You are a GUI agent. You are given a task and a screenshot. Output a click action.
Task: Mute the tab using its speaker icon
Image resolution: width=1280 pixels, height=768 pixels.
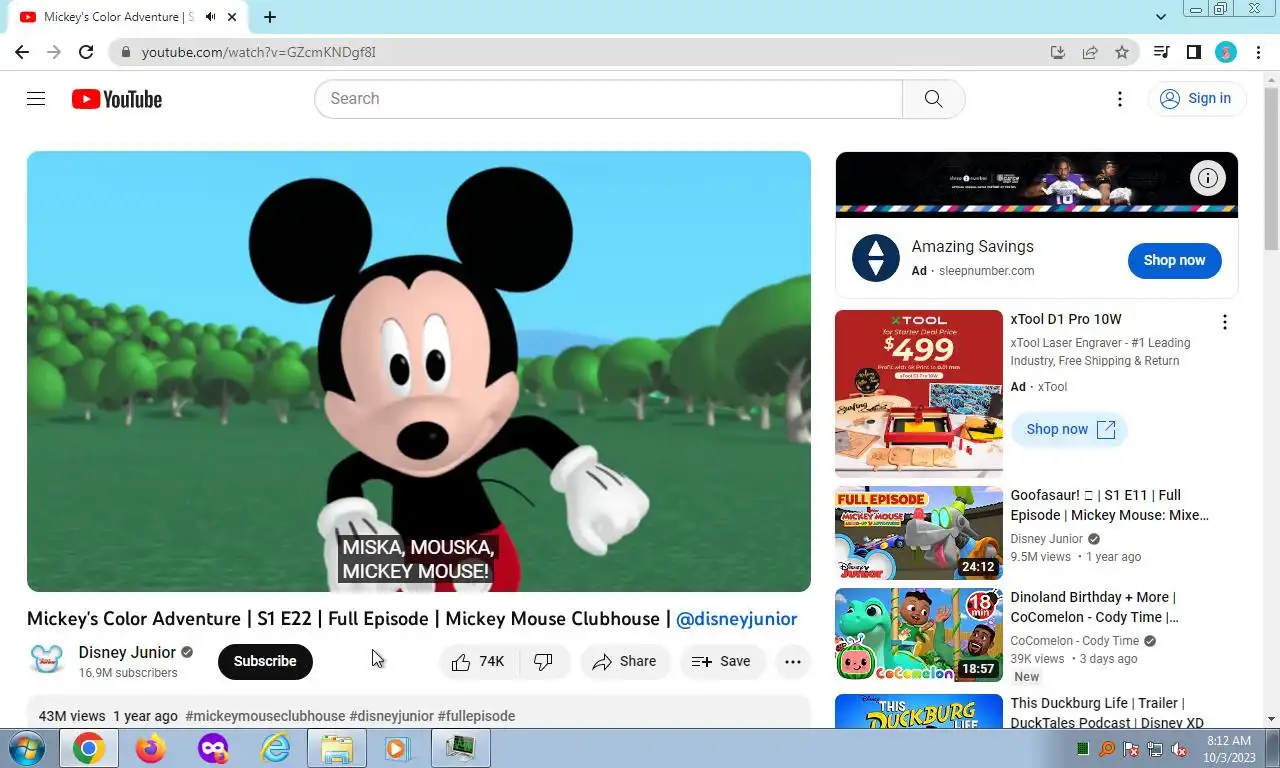[211, 17]
